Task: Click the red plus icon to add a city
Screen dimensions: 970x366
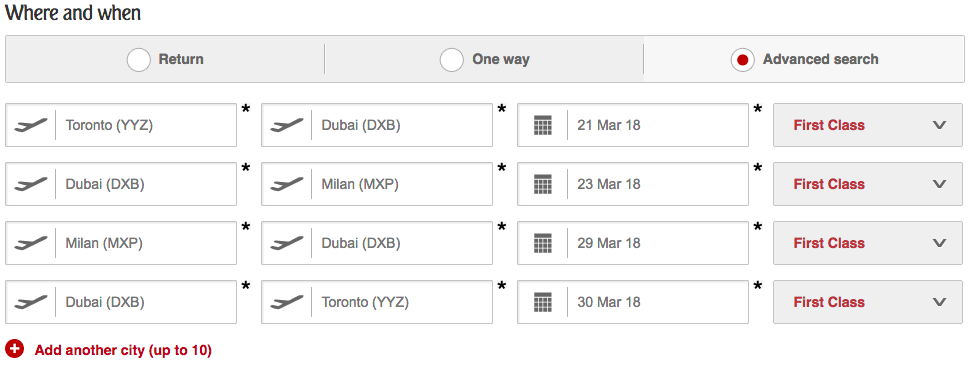Action: coord(14,349)
